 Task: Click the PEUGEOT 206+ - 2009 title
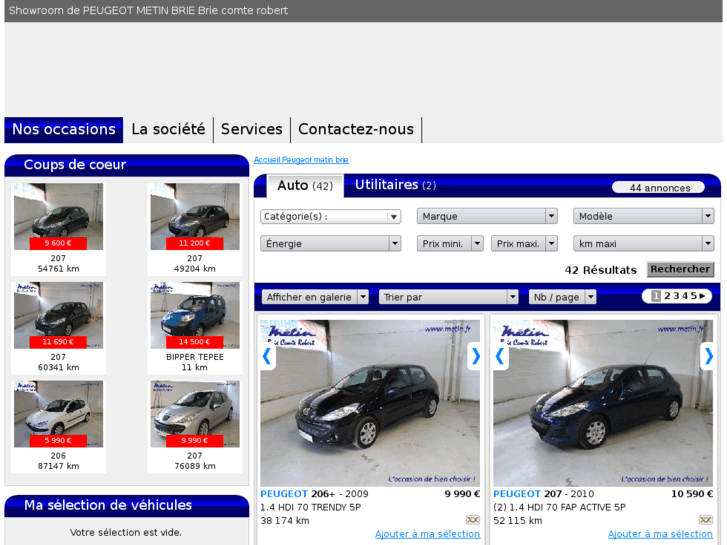click(x=314, y=494)
